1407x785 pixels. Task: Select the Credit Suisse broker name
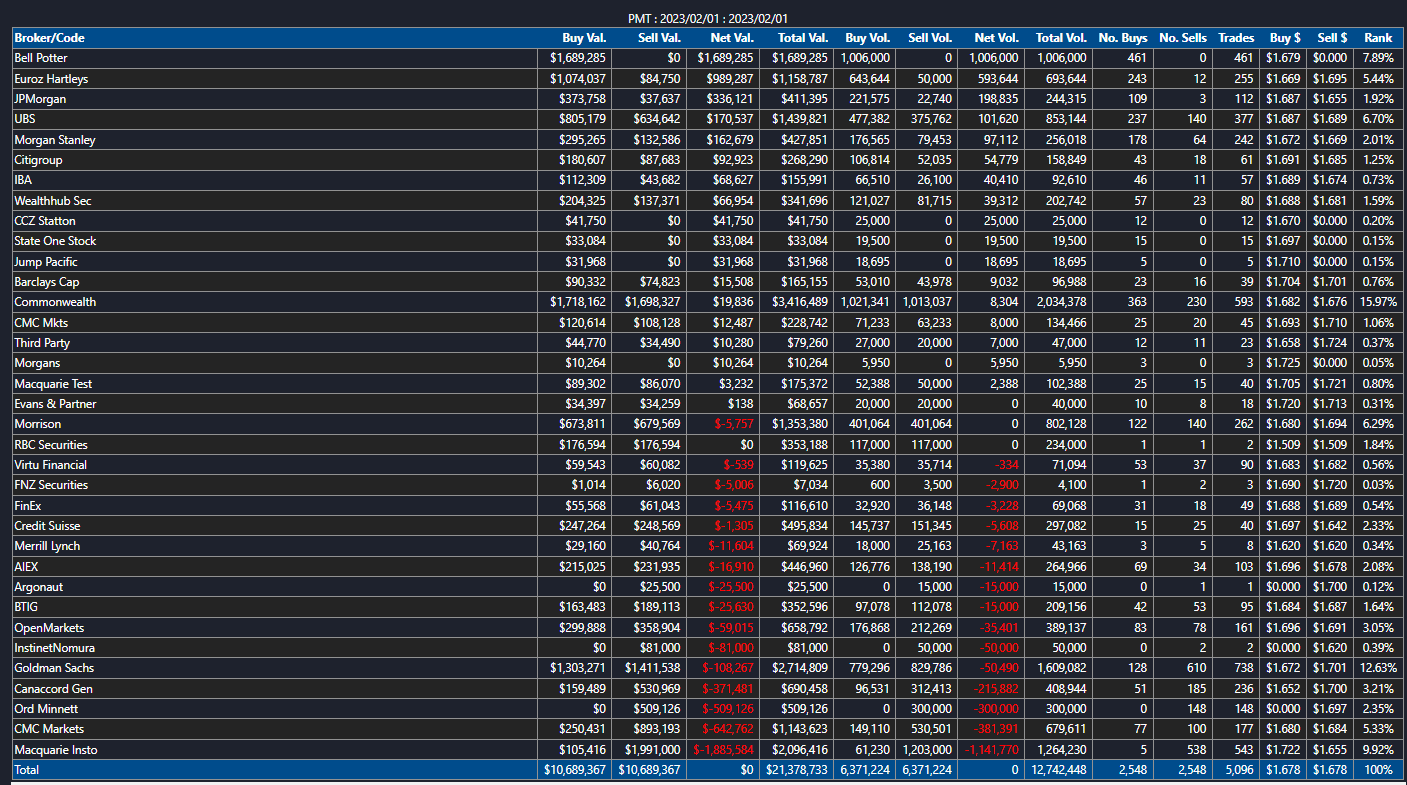point(47,526)
